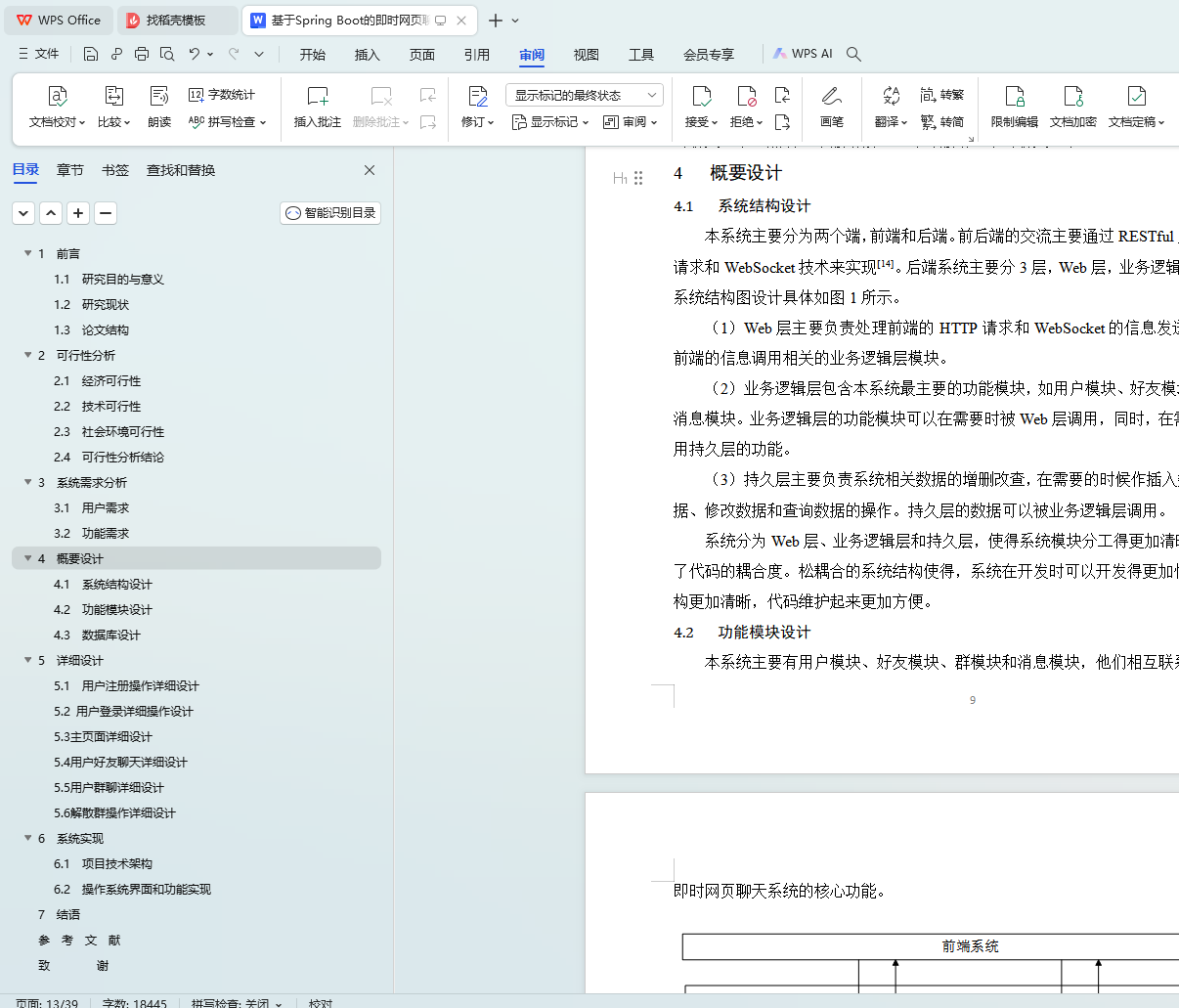Open 显示标记的最终状态 dropdown
The height and width of the screenshot is (1008, 1179).
[585, 95]
